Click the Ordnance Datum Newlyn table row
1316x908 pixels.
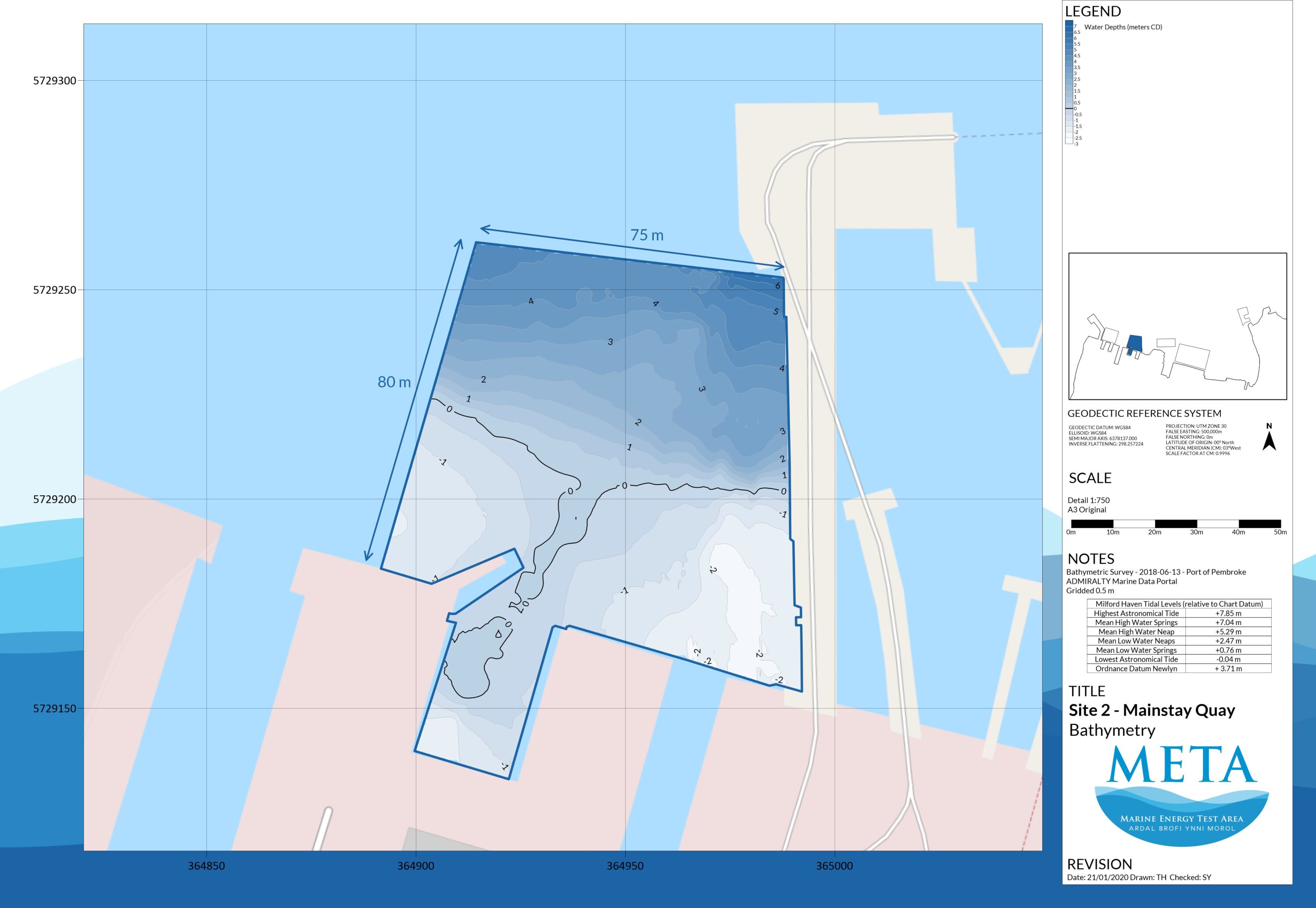point(1179,669)
